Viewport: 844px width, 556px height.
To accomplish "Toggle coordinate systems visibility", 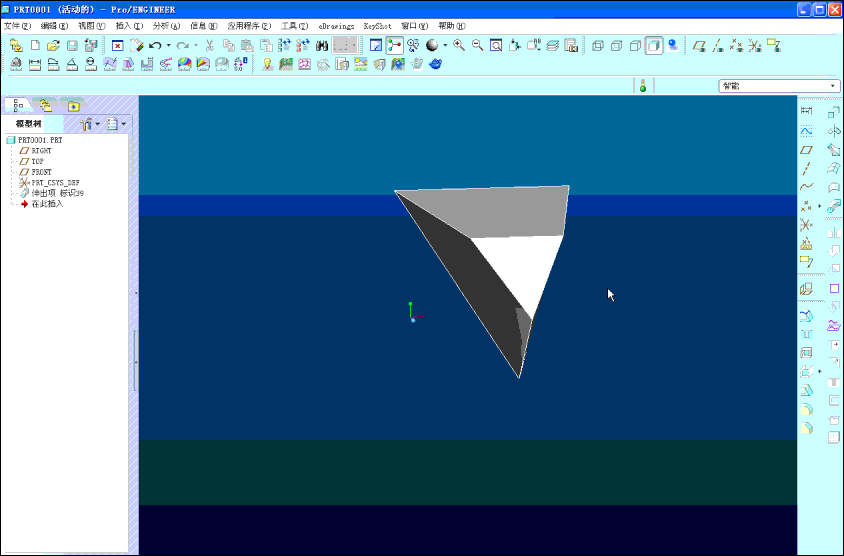I will 755,46.
